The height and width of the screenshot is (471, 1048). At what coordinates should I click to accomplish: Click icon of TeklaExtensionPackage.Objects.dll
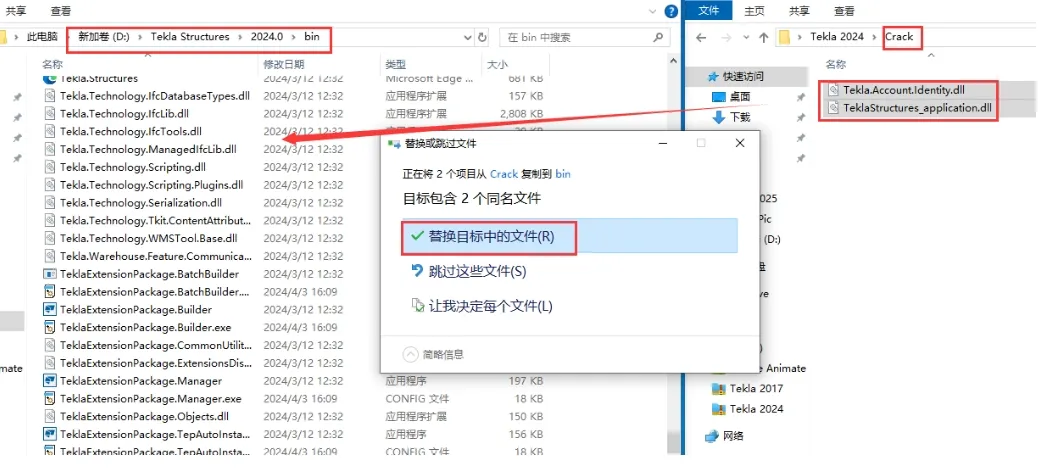click(x=49, y=416)
